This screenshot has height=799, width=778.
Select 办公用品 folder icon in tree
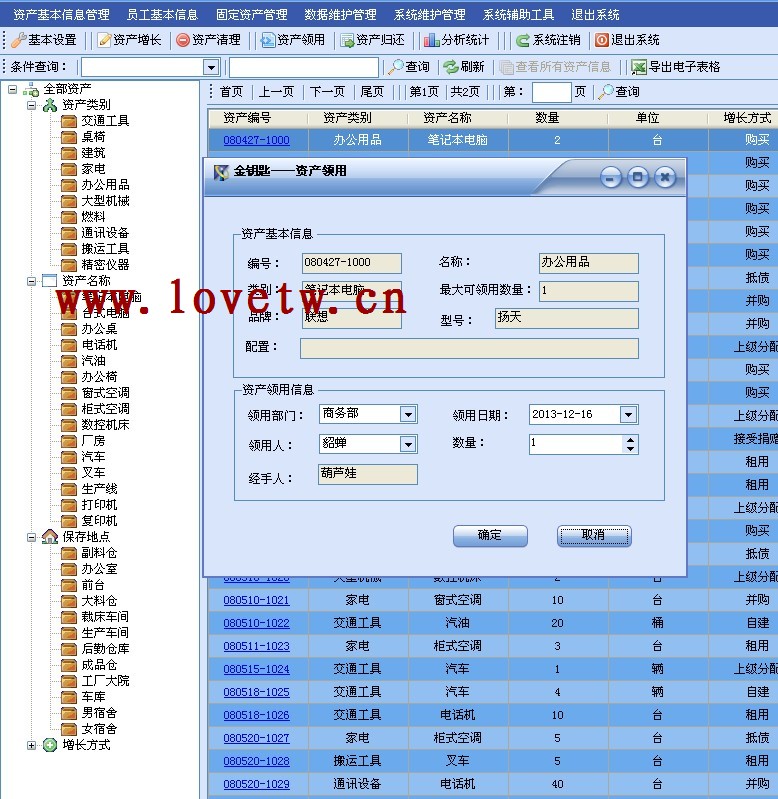pos(69,185)
